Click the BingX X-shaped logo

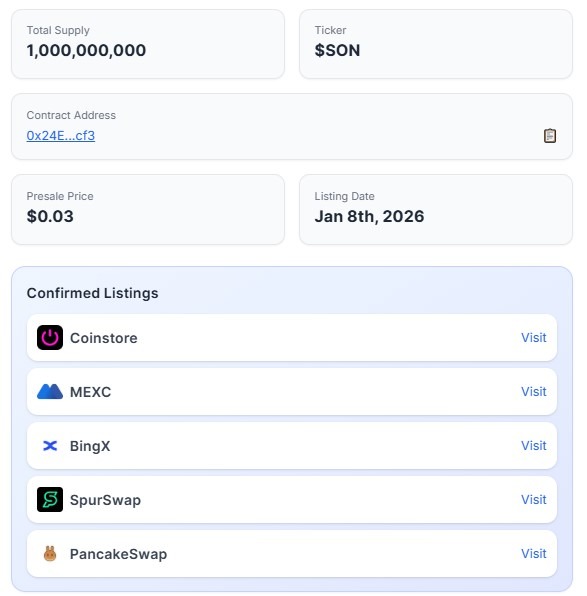50,445
